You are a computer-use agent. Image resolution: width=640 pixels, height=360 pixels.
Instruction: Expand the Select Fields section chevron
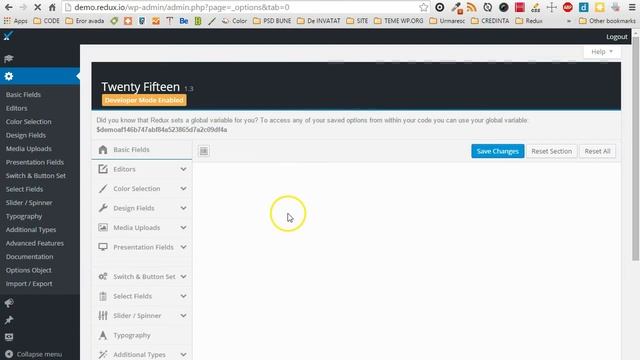(x=183, y=296)
